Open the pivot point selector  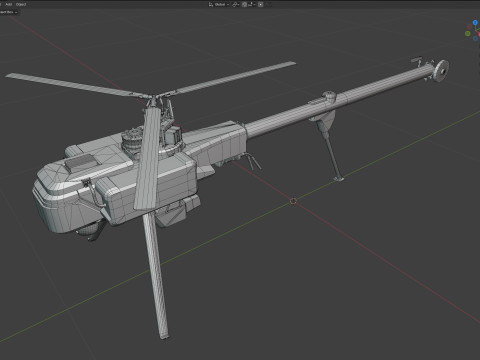tap(236, 4)
